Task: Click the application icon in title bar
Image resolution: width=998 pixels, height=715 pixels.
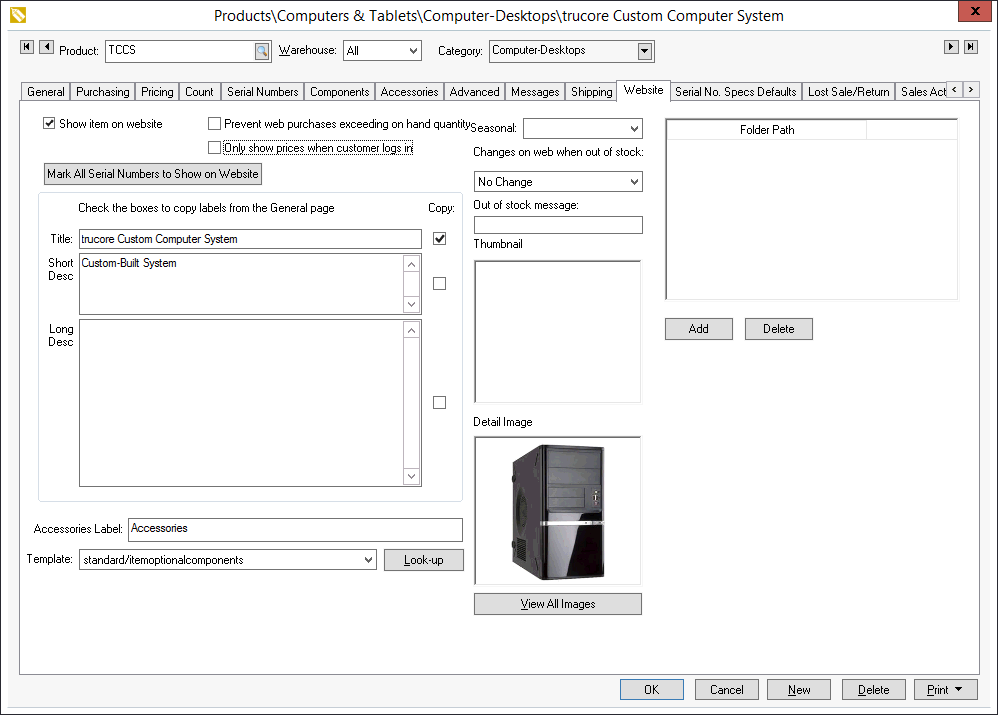Action: click(x=16, y=15)
